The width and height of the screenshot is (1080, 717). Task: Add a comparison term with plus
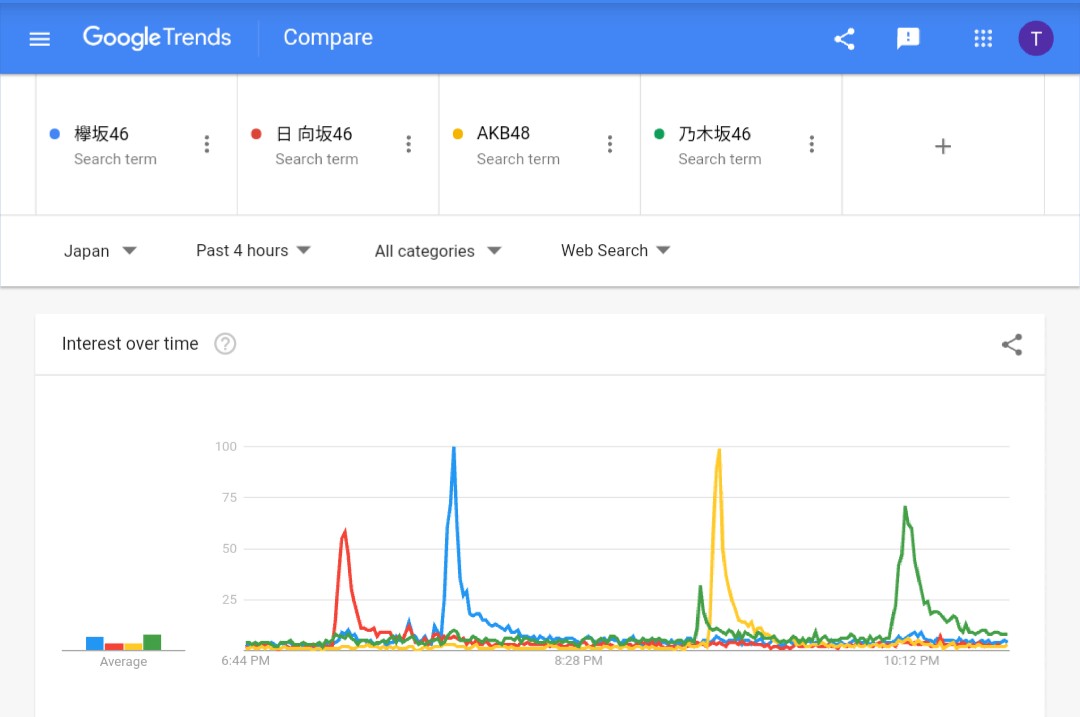pos(943,146)
